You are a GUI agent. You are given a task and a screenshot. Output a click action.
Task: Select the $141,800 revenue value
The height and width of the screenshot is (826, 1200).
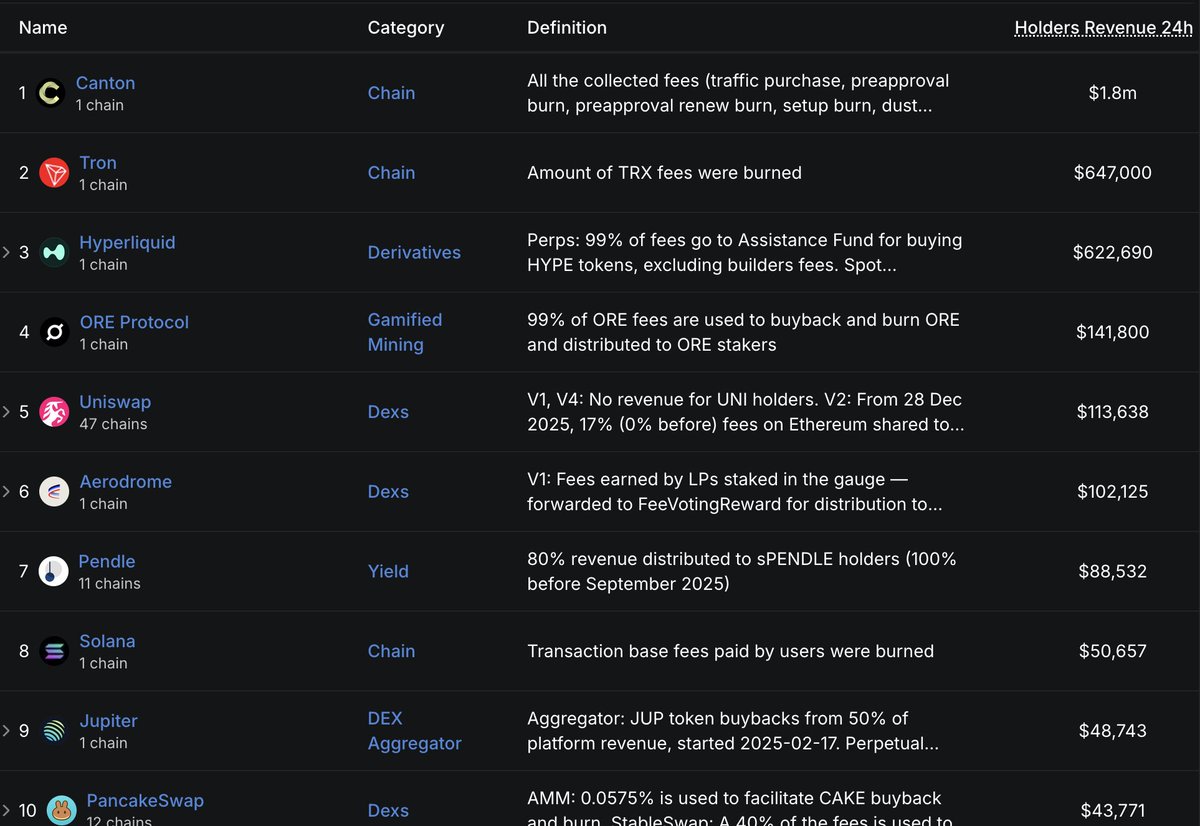[1113, 332]
